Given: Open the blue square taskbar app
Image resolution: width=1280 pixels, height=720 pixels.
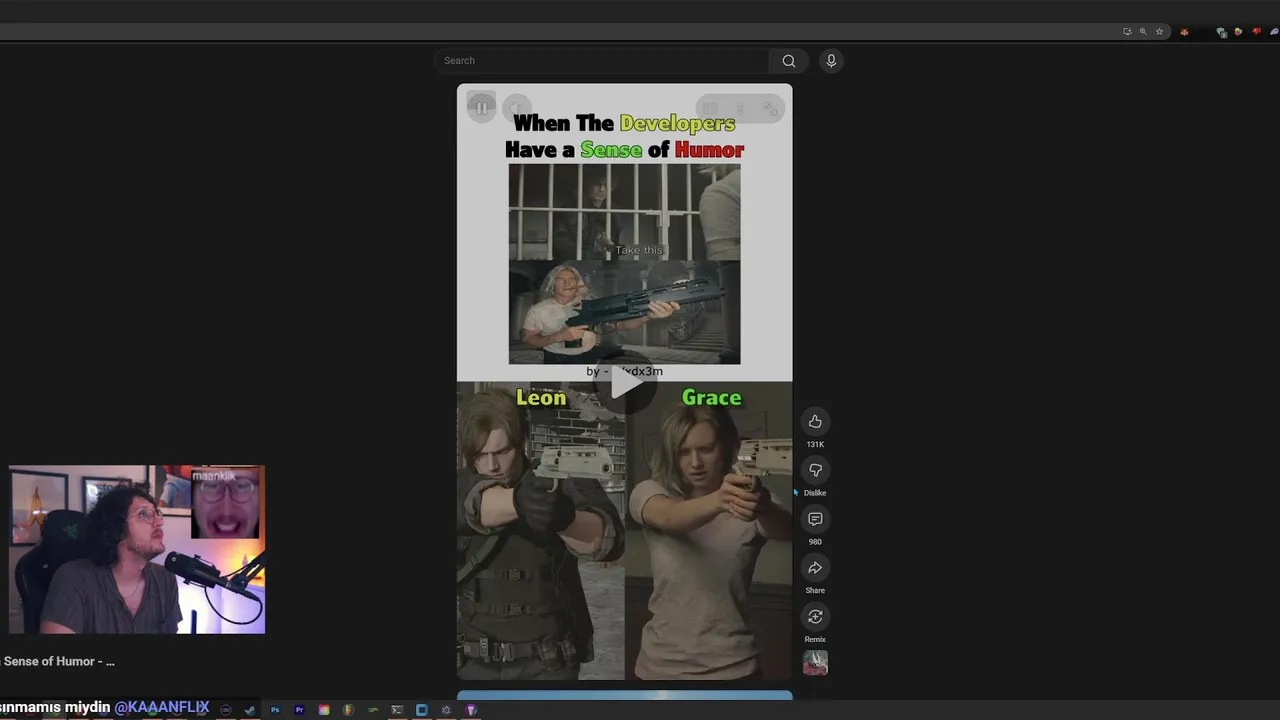Looking at the screenshot, I should tap(421, 710).
